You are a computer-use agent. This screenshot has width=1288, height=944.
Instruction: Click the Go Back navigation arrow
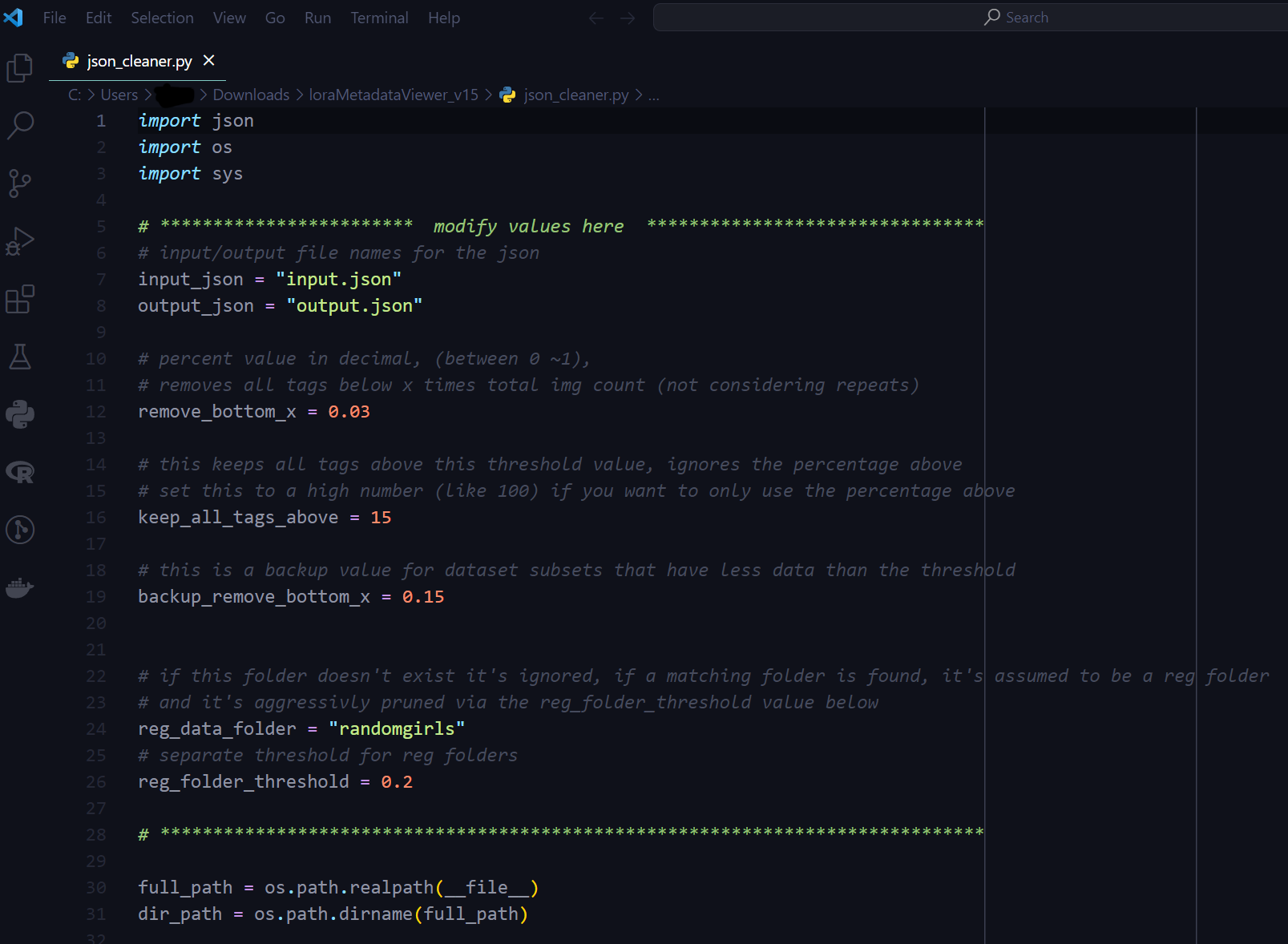(596, 18)
